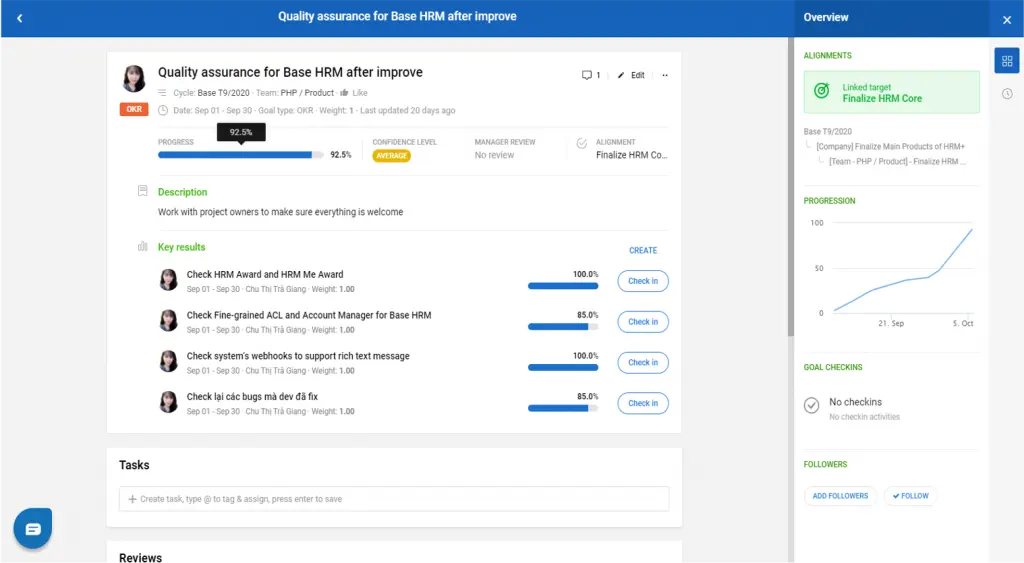Open the history clock icon in sidebar
1024x563 pixels.
[1006, 94]
